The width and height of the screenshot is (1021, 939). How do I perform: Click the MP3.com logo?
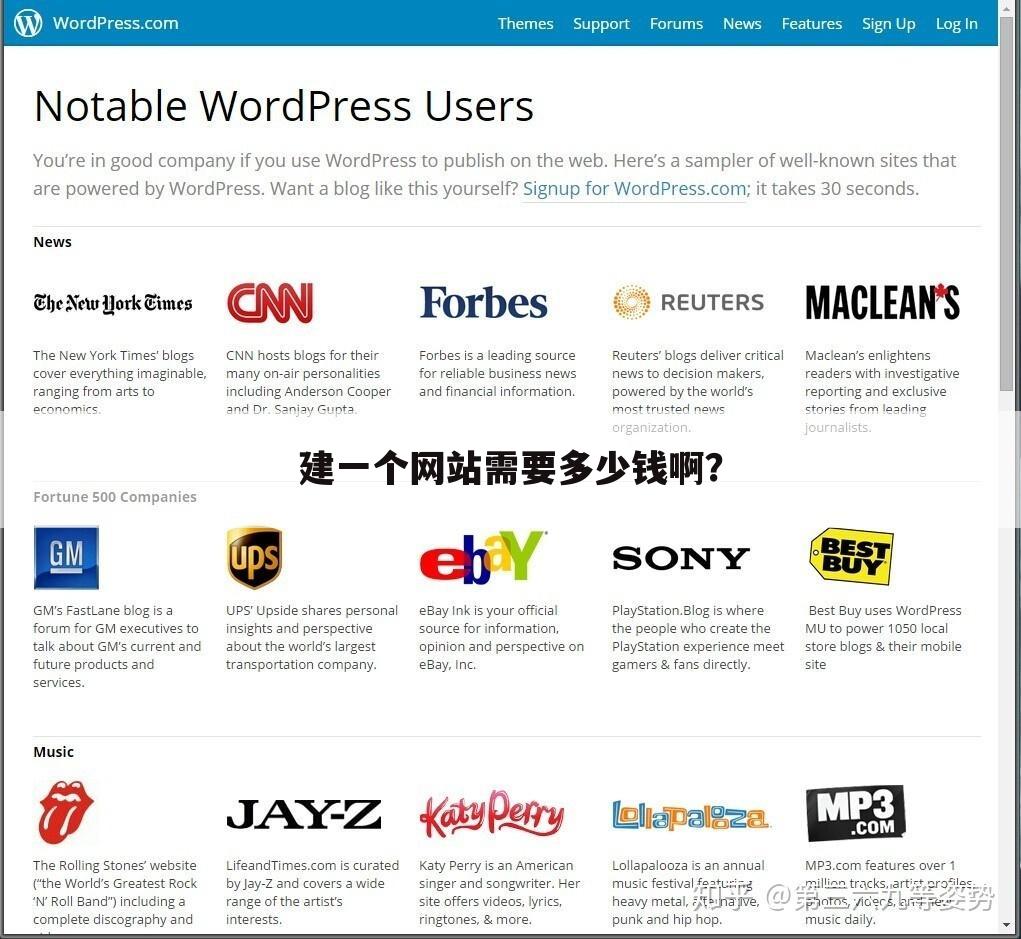pos(855,813)
